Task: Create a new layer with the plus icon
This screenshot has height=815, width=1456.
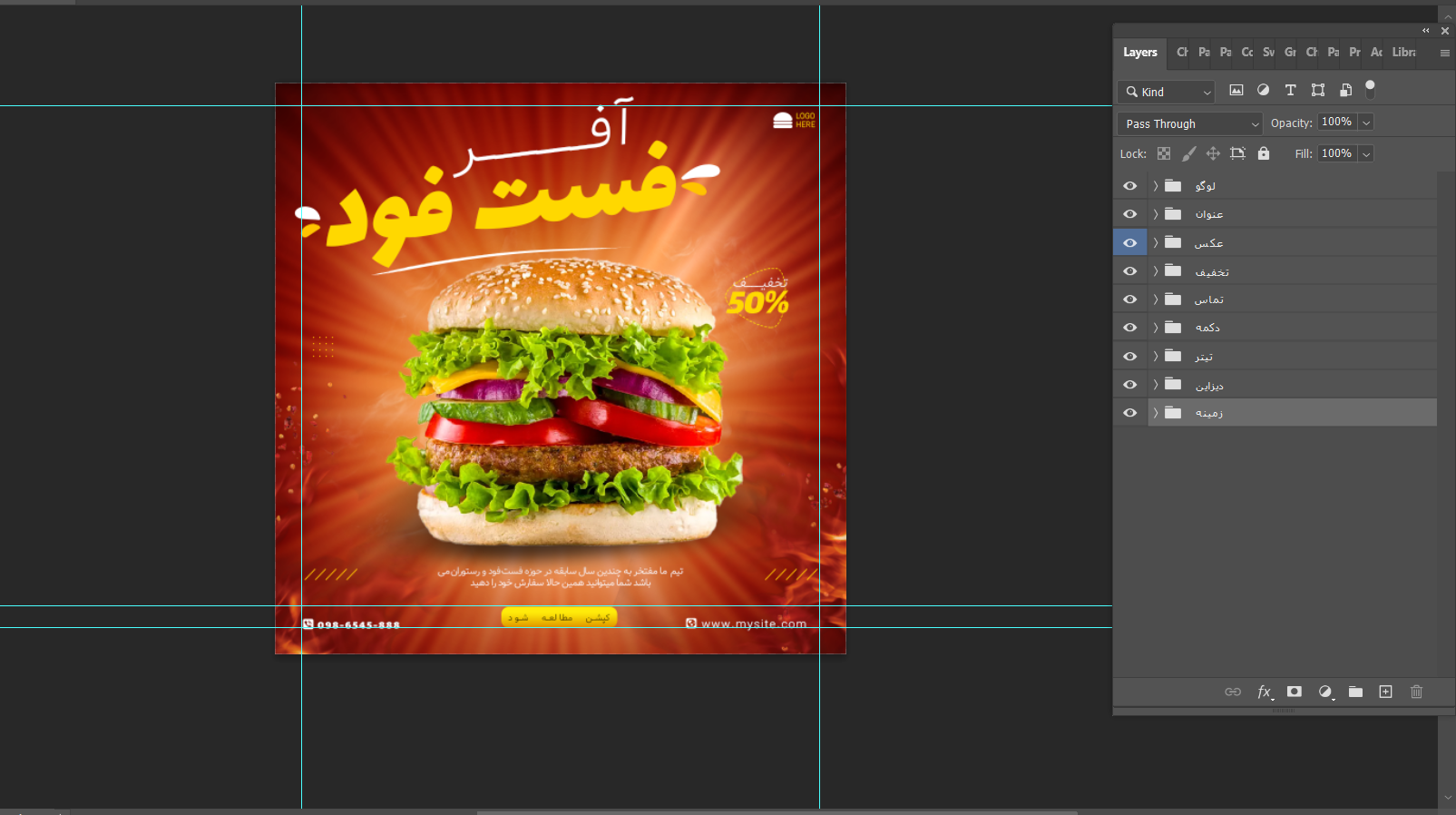Action: (1385, 692)
